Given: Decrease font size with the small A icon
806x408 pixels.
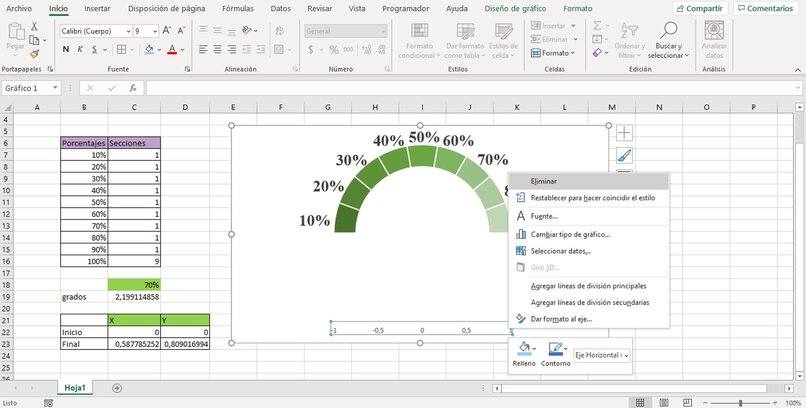Looking at the screenshot, I should (181, 31).
